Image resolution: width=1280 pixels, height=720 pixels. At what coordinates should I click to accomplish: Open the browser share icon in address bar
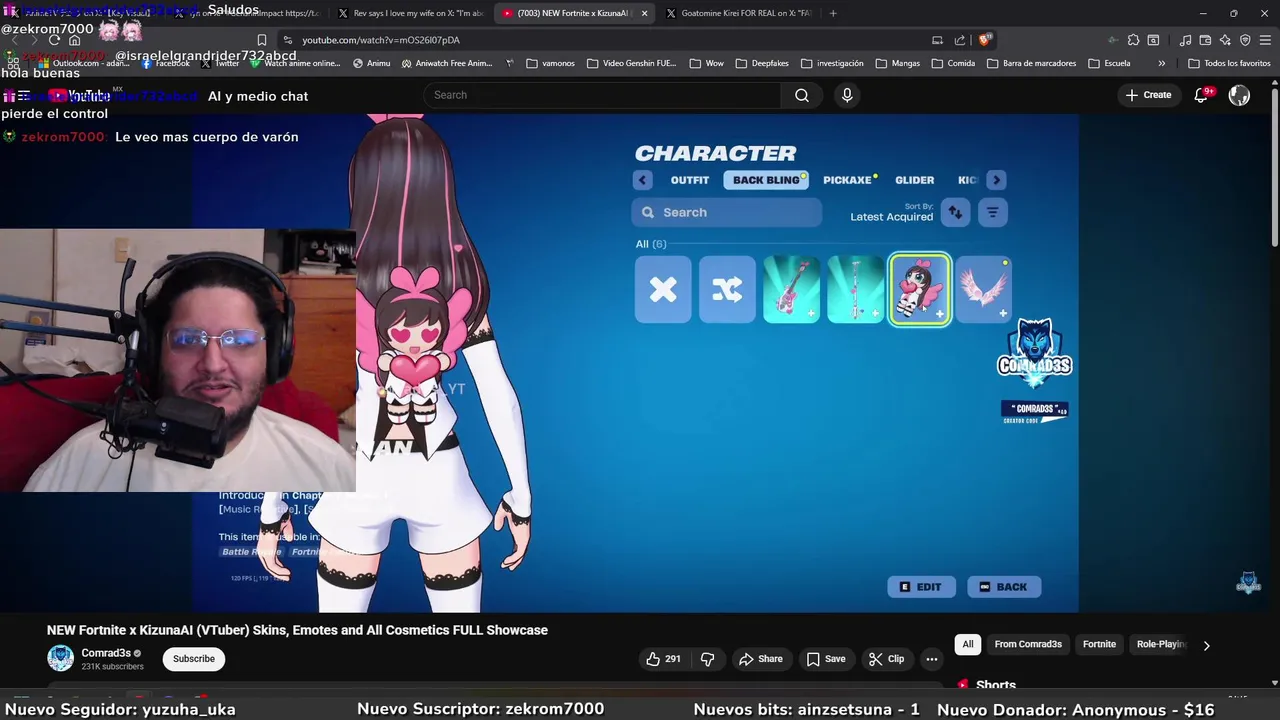[960, 40]
